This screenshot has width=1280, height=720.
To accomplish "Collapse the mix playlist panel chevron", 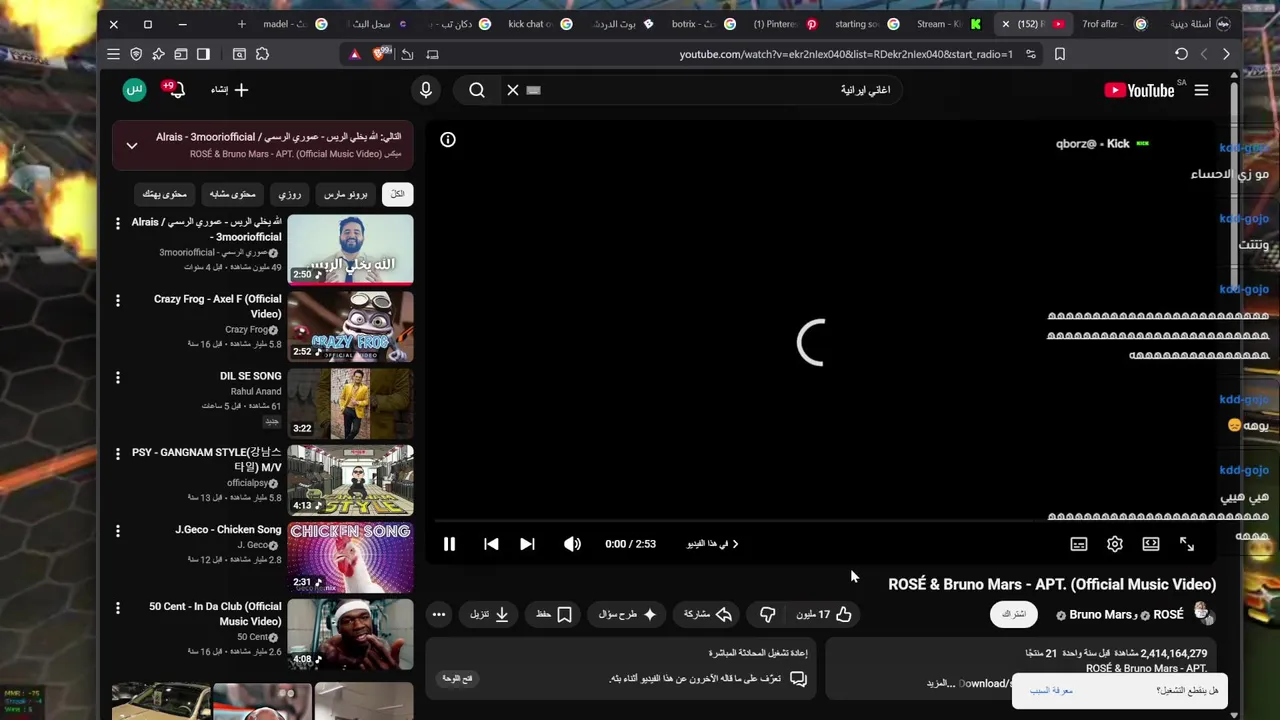I will (132, 146).
